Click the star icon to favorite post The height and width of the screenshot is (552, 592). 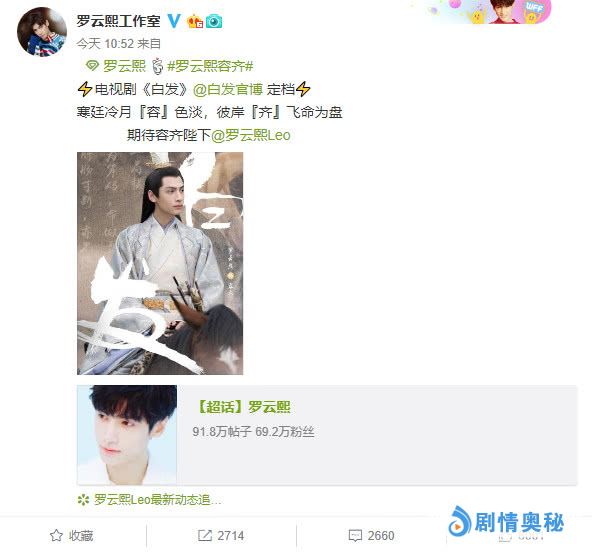tap(56, 535)
